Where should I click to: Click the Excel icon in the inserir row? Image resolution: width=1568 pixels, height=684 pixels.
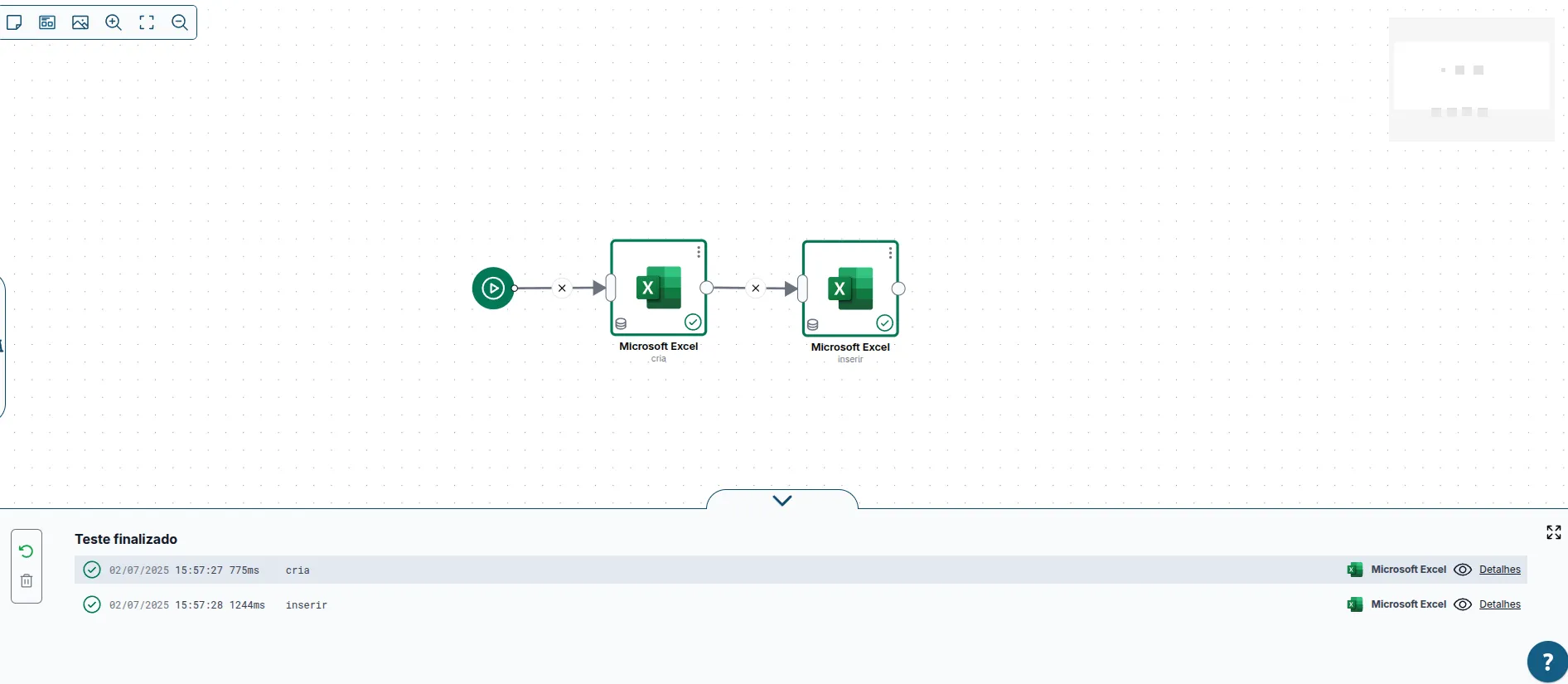coord(1355,604)
